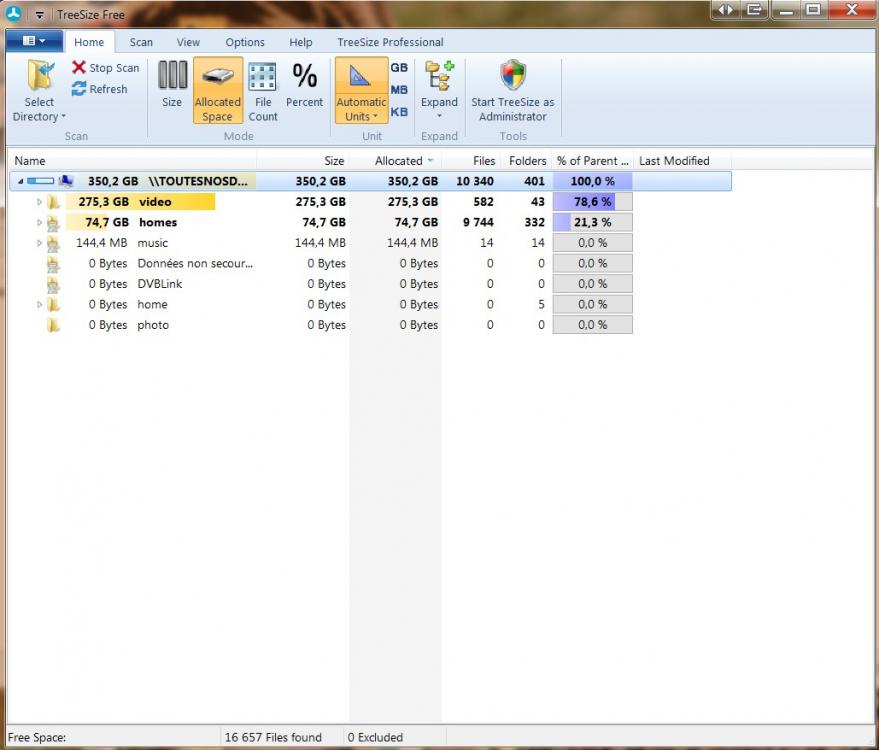Click the photo folder icon

[x=53, y=325]
